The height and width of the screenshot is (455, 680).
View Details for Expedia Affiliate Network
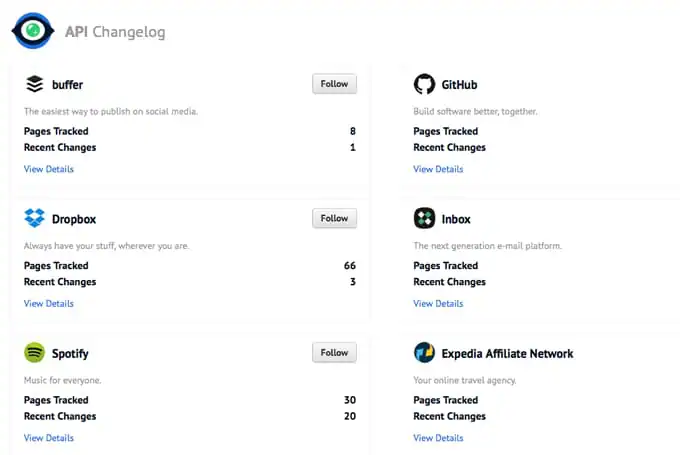click(x=438, y=438)
